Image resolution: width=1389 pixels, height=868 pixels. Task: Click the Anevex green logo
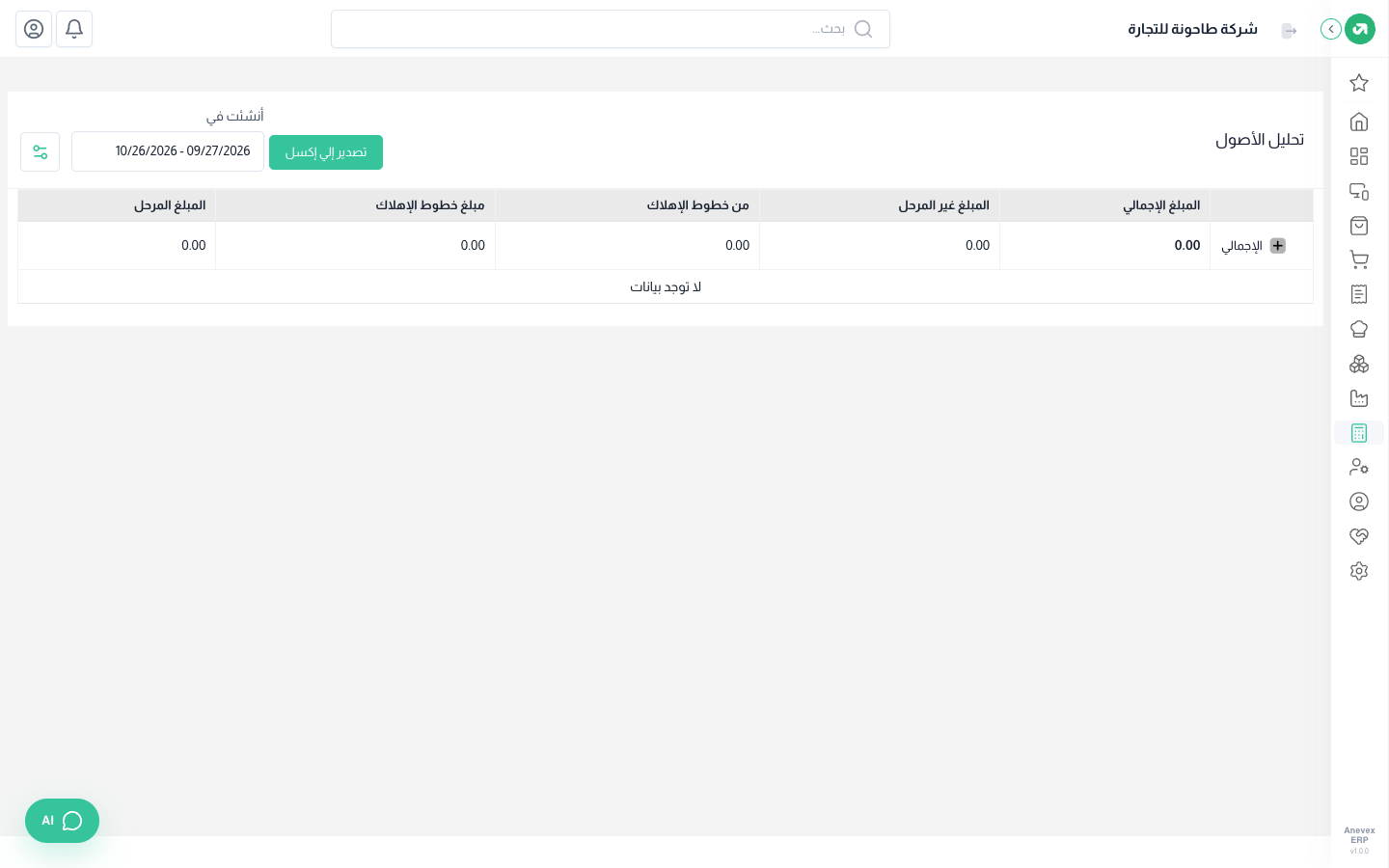pyautogui.click(x=1360, y=29)
